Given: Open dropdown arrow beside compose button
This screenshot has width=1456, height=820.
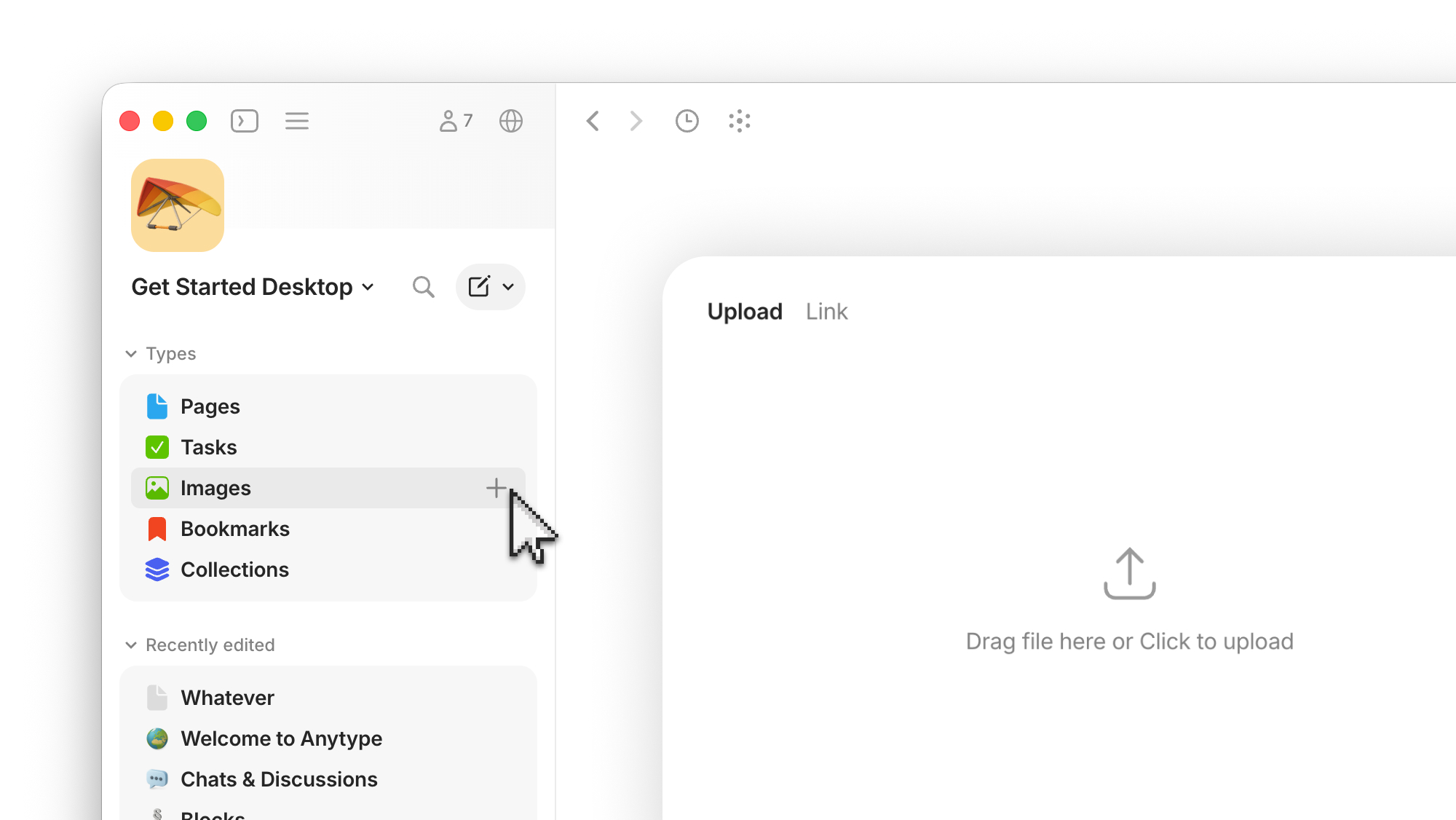Looking at the screenshot, I should [508, 287].
